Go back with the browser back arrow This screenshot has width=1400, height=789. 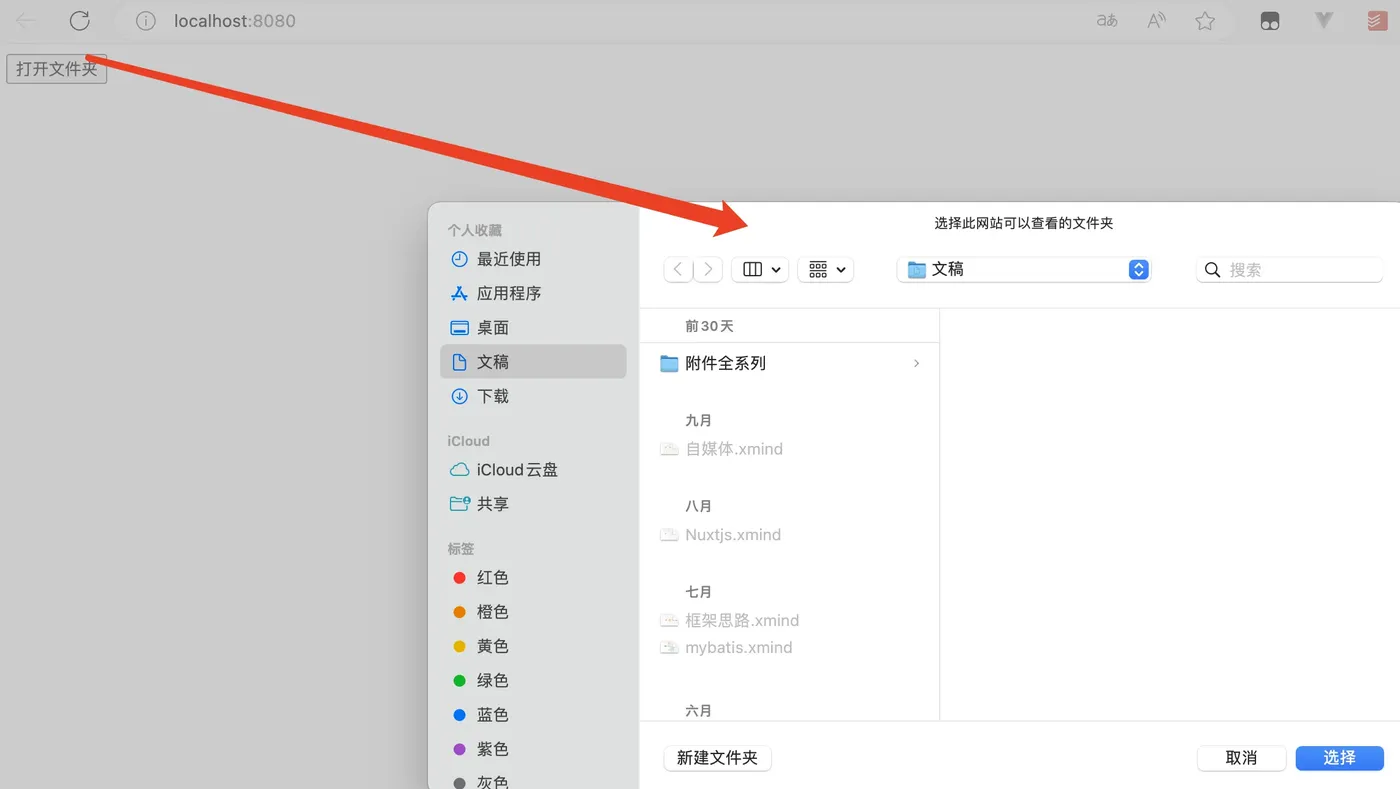point(26,20)
